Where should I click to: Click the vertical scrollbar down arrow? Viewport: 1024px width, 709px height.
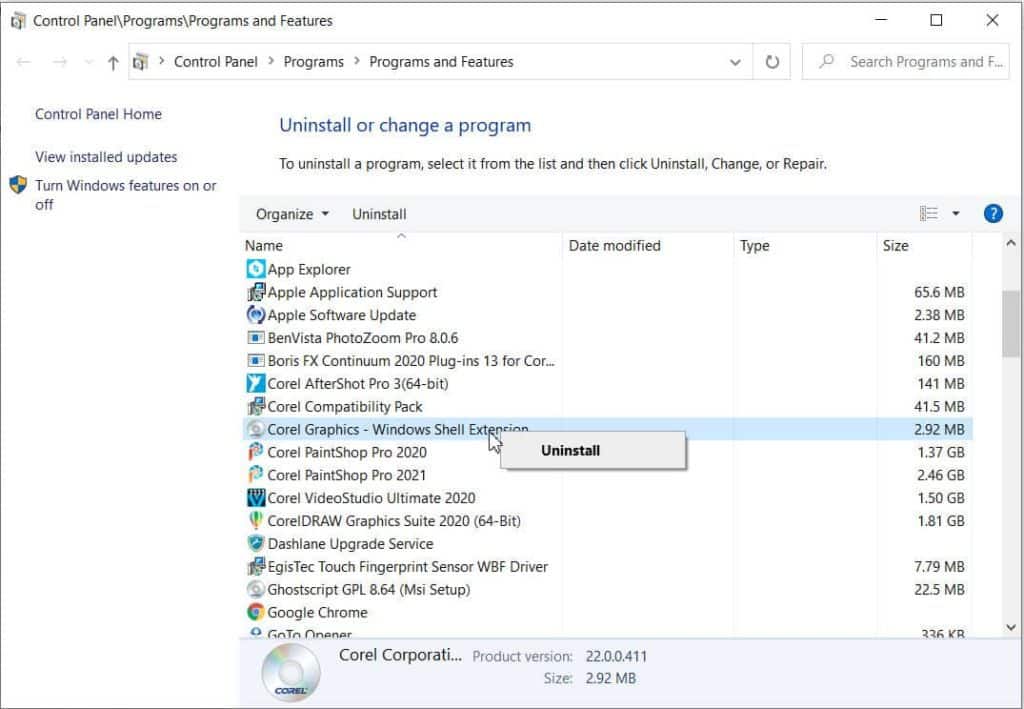pos(1010,627)
